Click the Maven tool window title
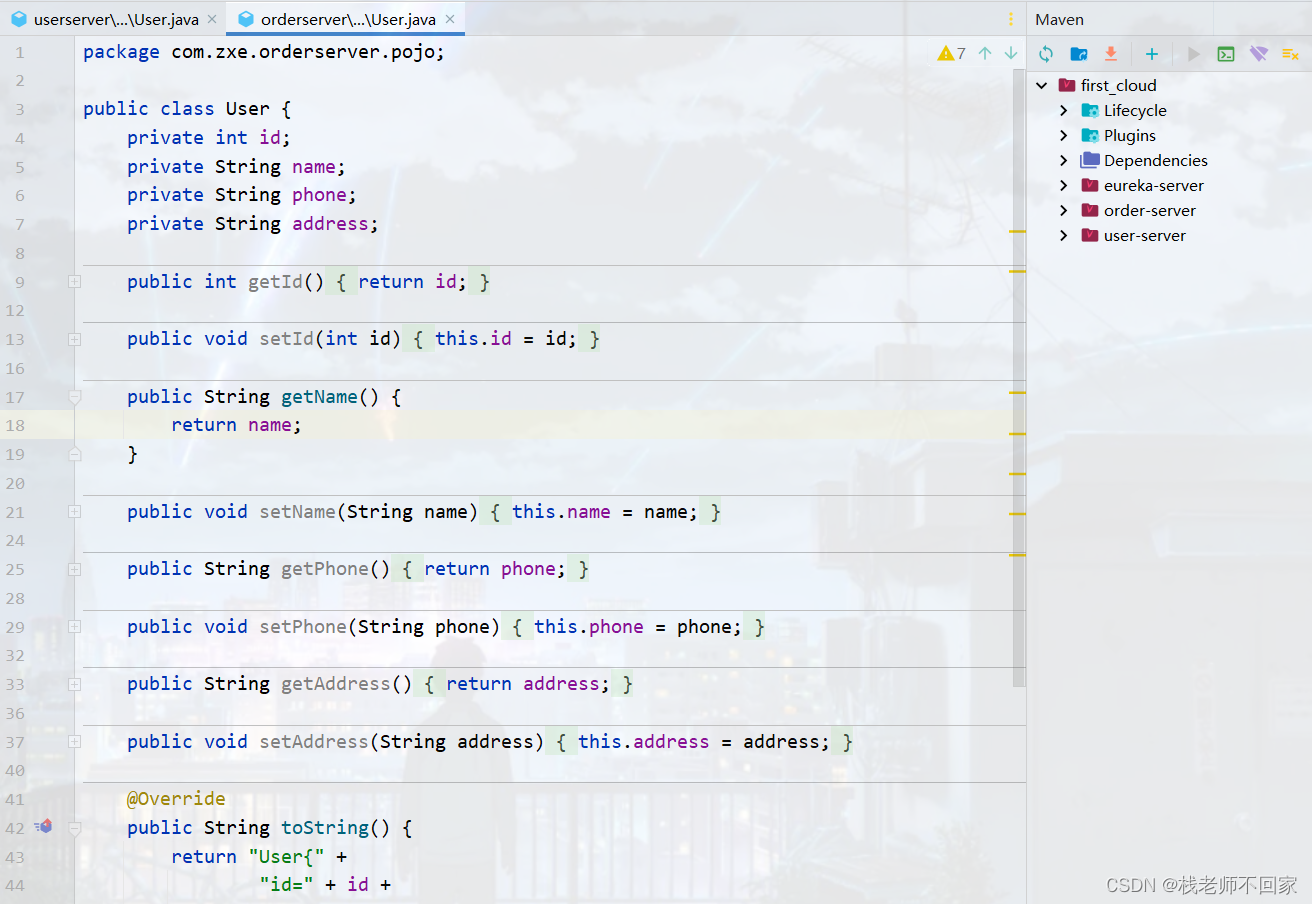The image size is (1312, 904). pyautogui.click(x=1059, y=19)
